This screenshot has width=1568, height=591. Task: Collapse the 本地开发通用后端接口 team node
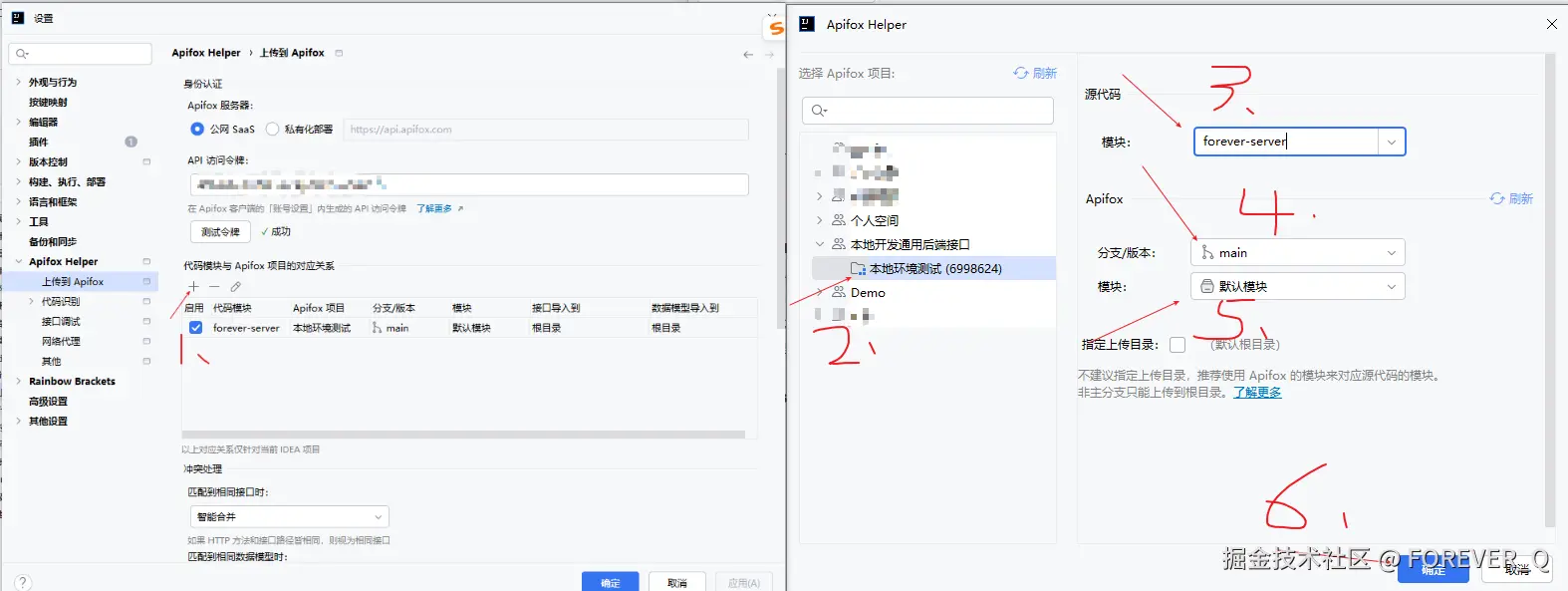tap(820, 244)
